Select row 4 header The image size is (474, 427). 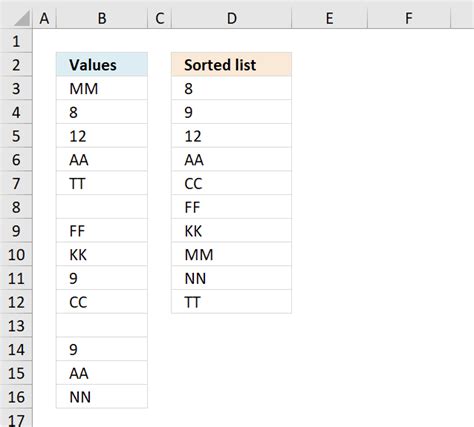click(x=16, y=112)
